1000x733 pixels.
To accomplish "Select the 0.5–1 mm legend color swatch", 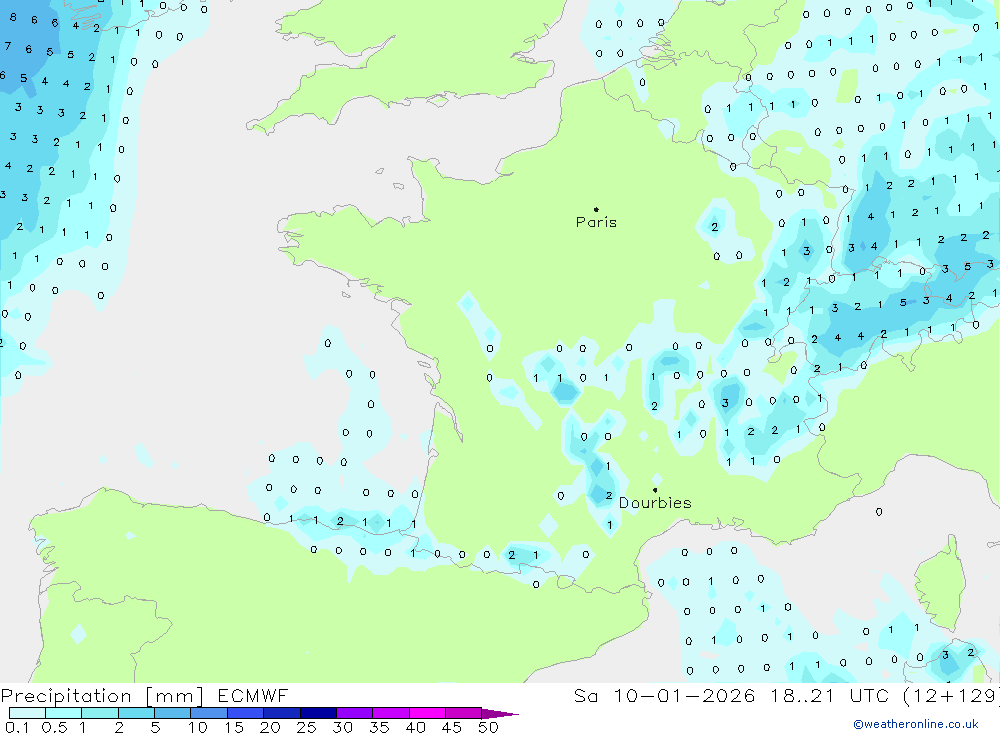I will pos(63,713).
